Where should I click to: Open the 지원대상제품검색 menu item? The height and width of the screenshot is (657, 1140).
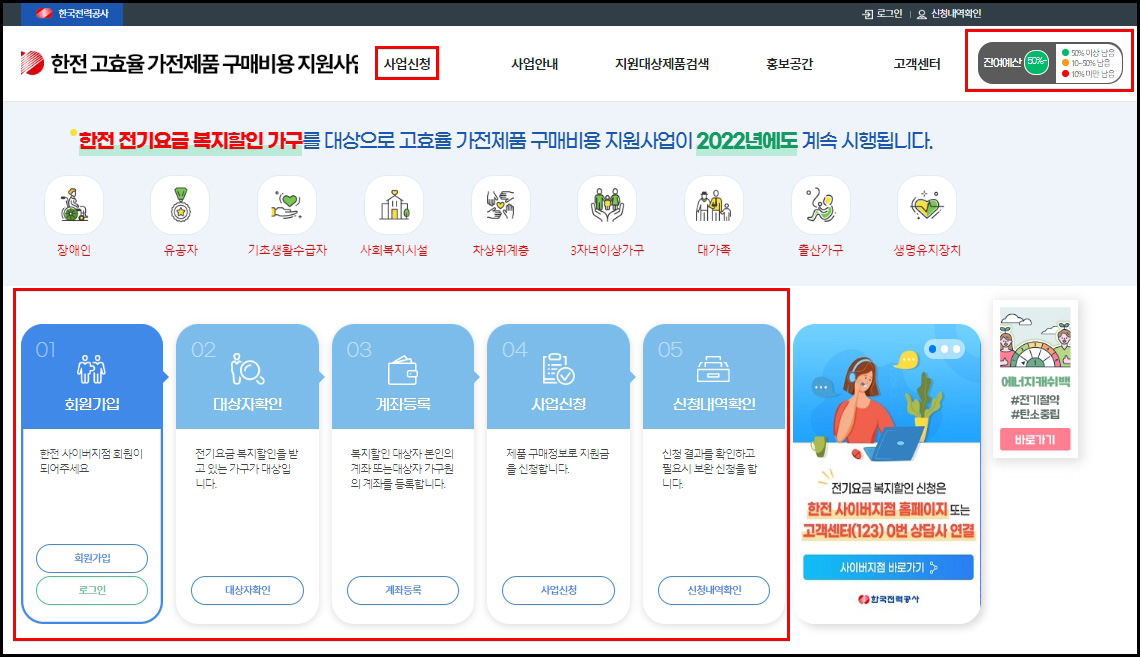(x=662, y=63)
